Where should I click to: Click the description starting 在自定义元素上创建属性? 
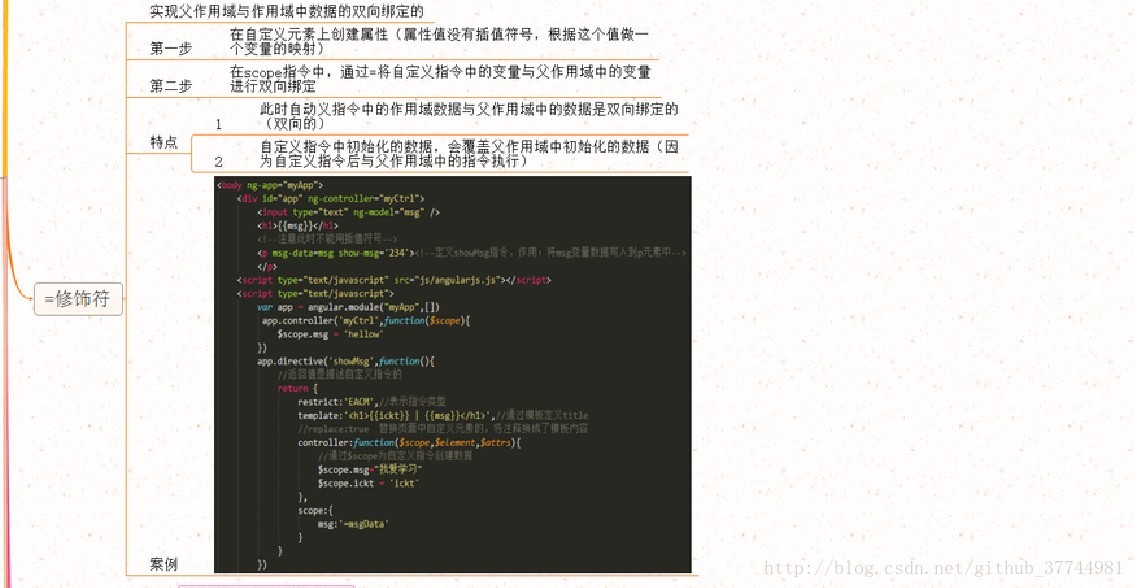click(439, 41)
